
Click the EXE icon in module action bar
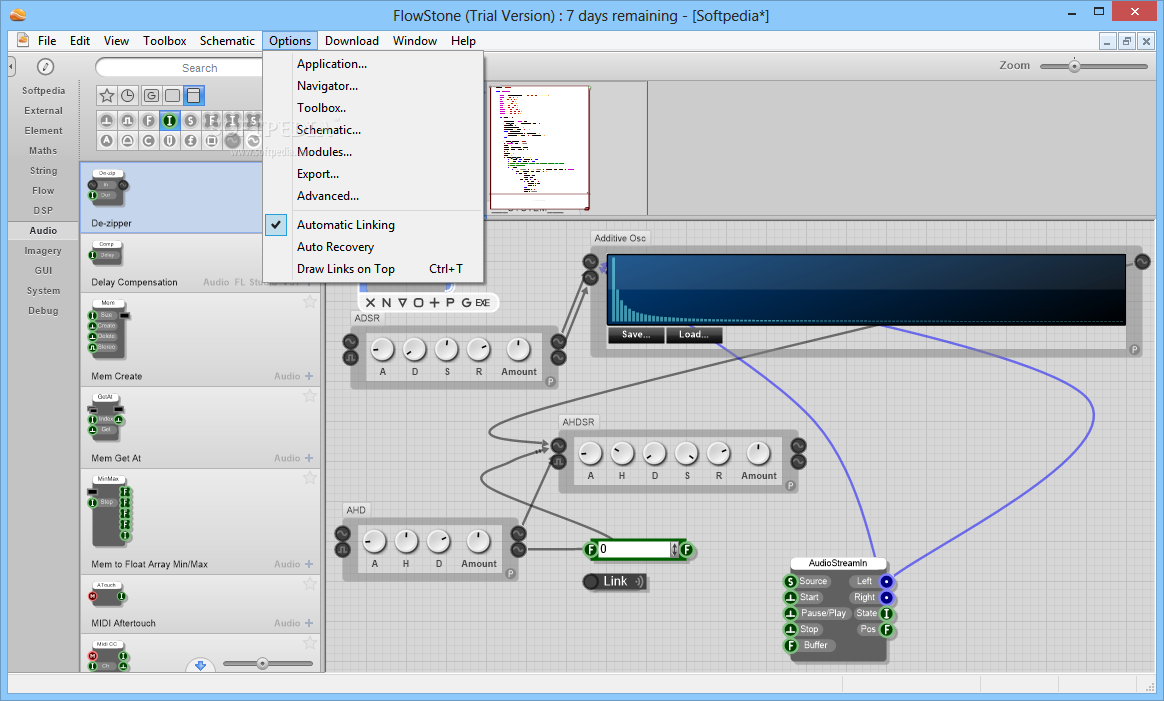[x=483, y=303]
